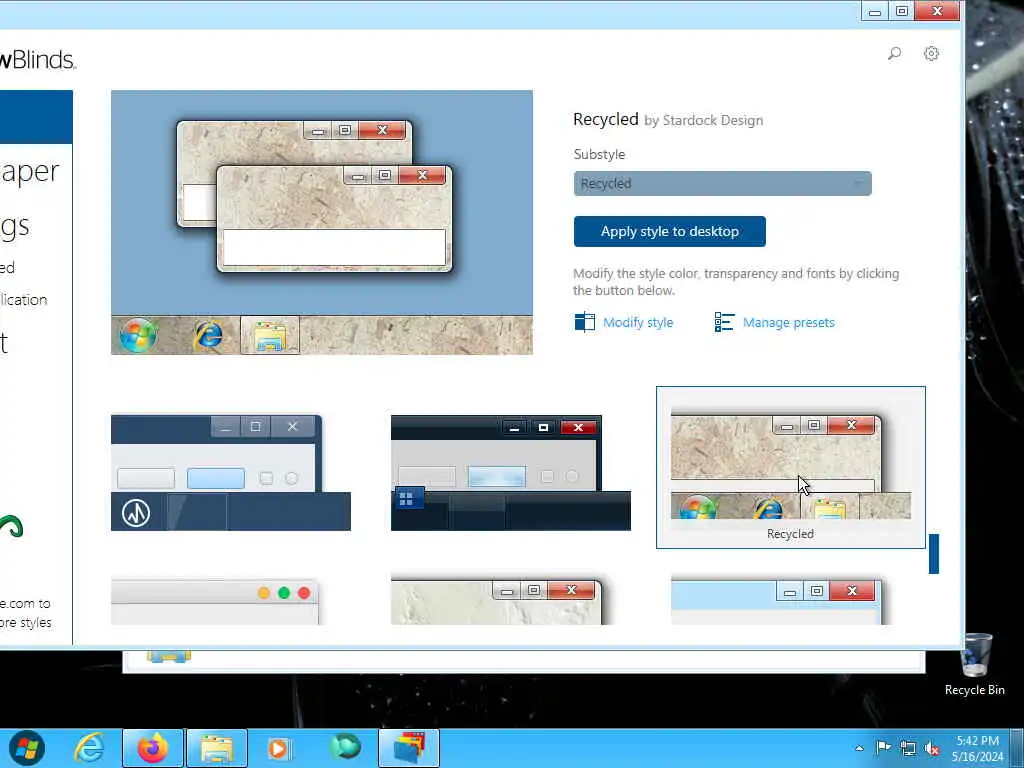Click the Manage presets list icon

click(x=724, y=322)
